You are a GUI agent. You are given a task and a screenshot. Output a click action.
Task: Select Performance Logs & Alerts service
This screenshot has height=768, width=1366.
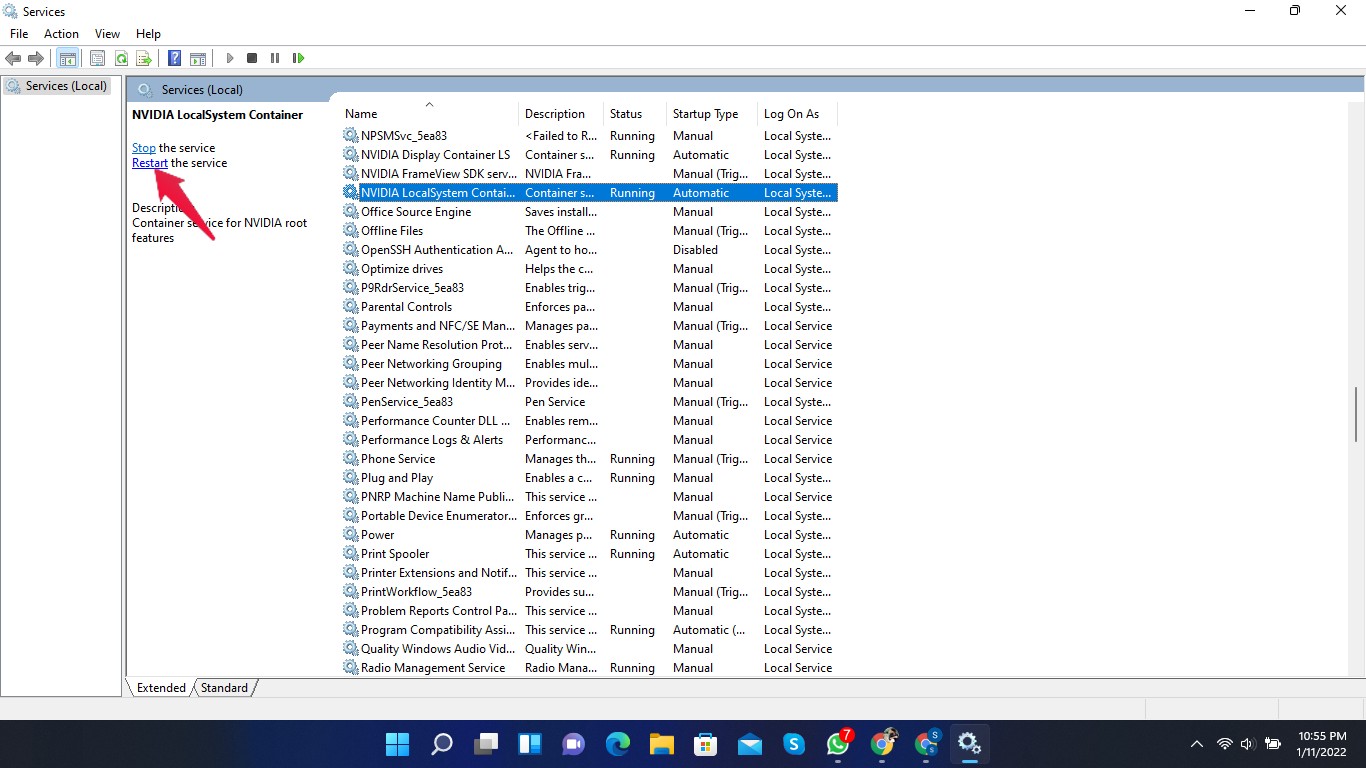pyautogui.click(x=590, y=440)
